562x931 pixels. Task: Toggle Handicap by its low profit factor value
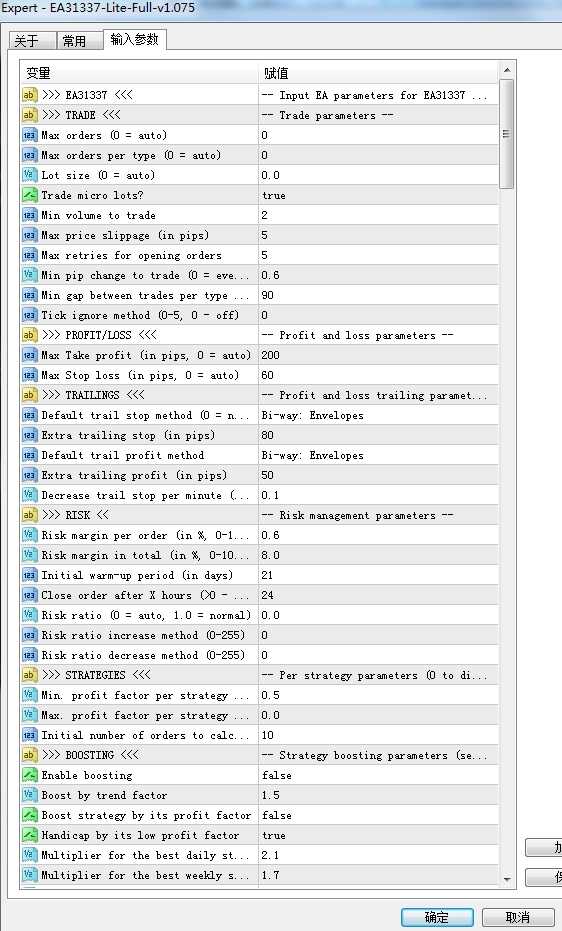pos(378,835)
